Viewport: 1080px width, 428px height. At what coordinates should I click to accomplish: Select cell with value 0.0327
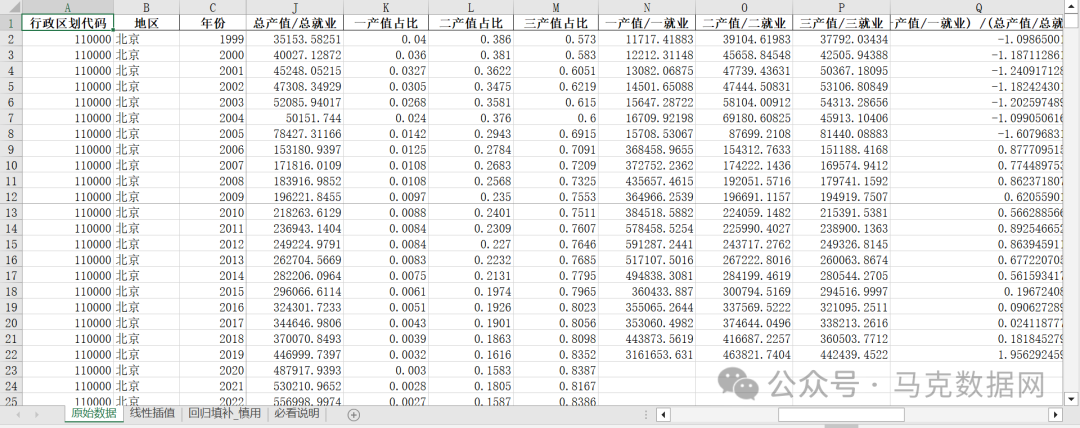386,71
